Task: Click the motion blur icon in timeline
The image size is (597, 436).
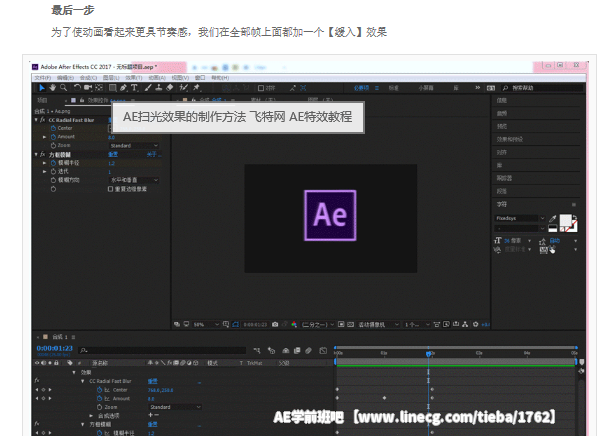Action: (x=308, y=350)
